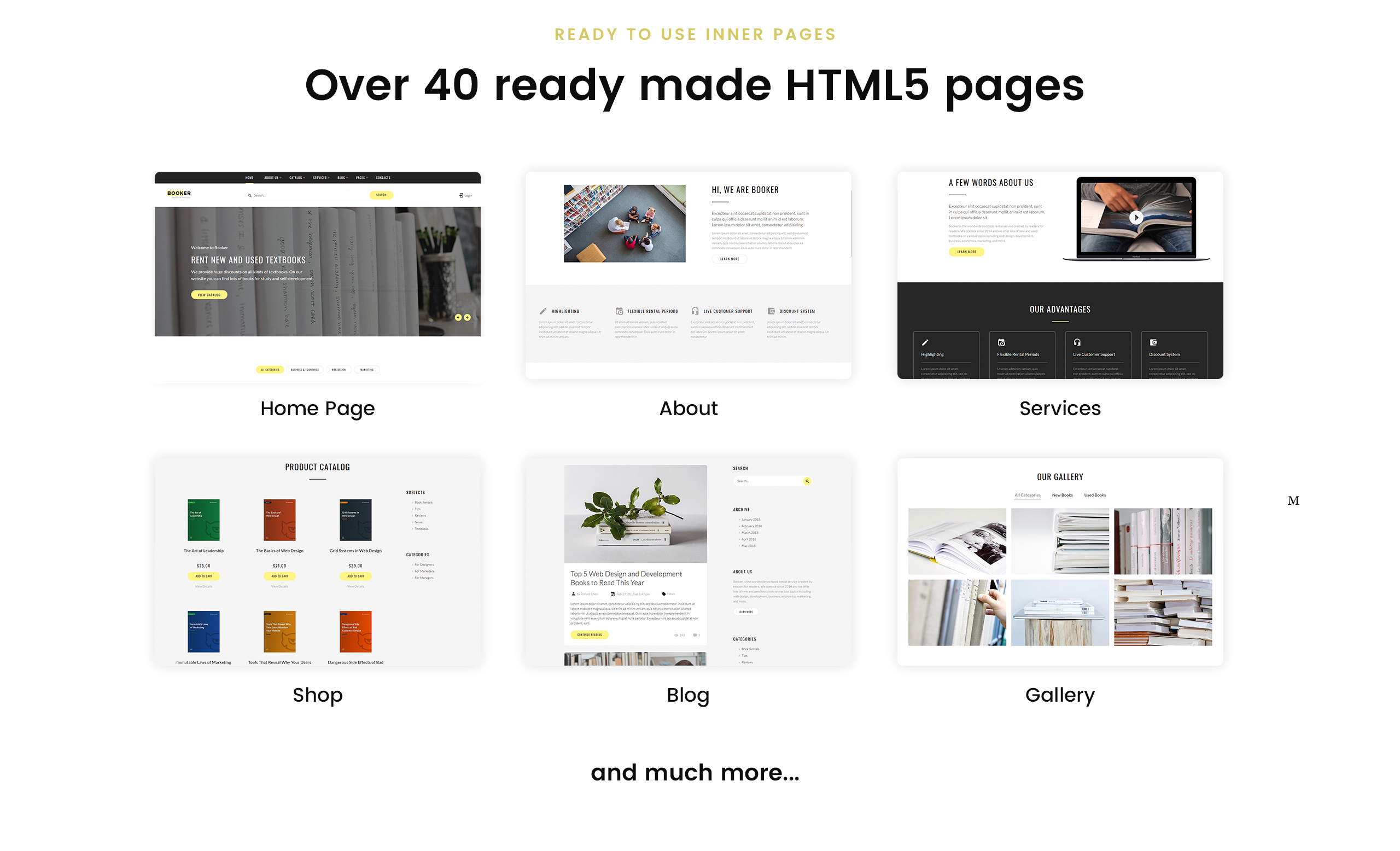Select Contacts in the navigation bar

coord(383,178)
